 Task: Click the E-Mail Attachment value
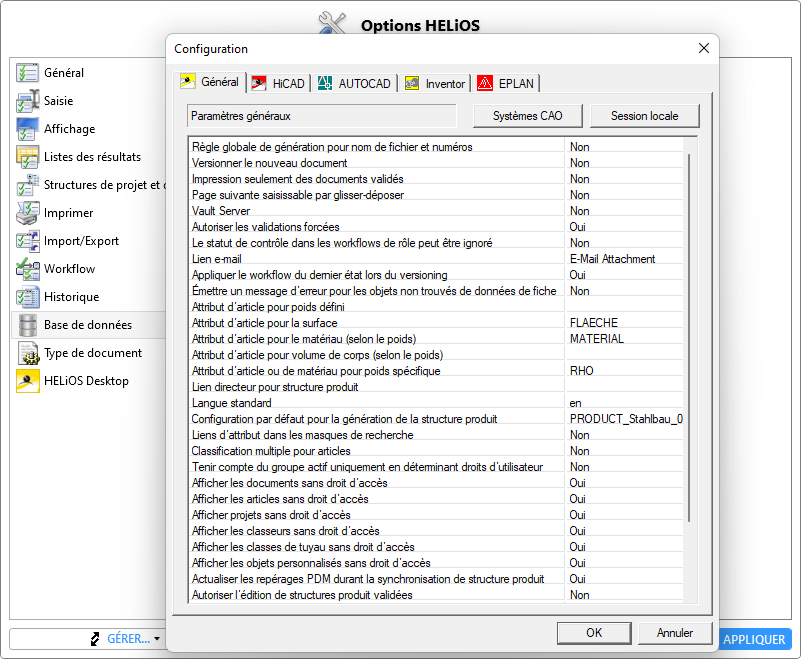[x=612, y=259]
